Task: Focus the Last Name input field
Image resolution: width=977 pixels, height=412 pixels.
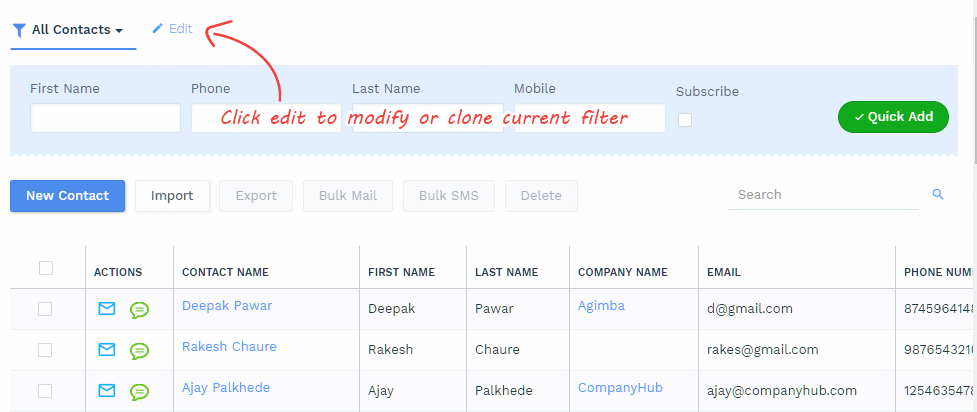Action: (x=427, y=118)
